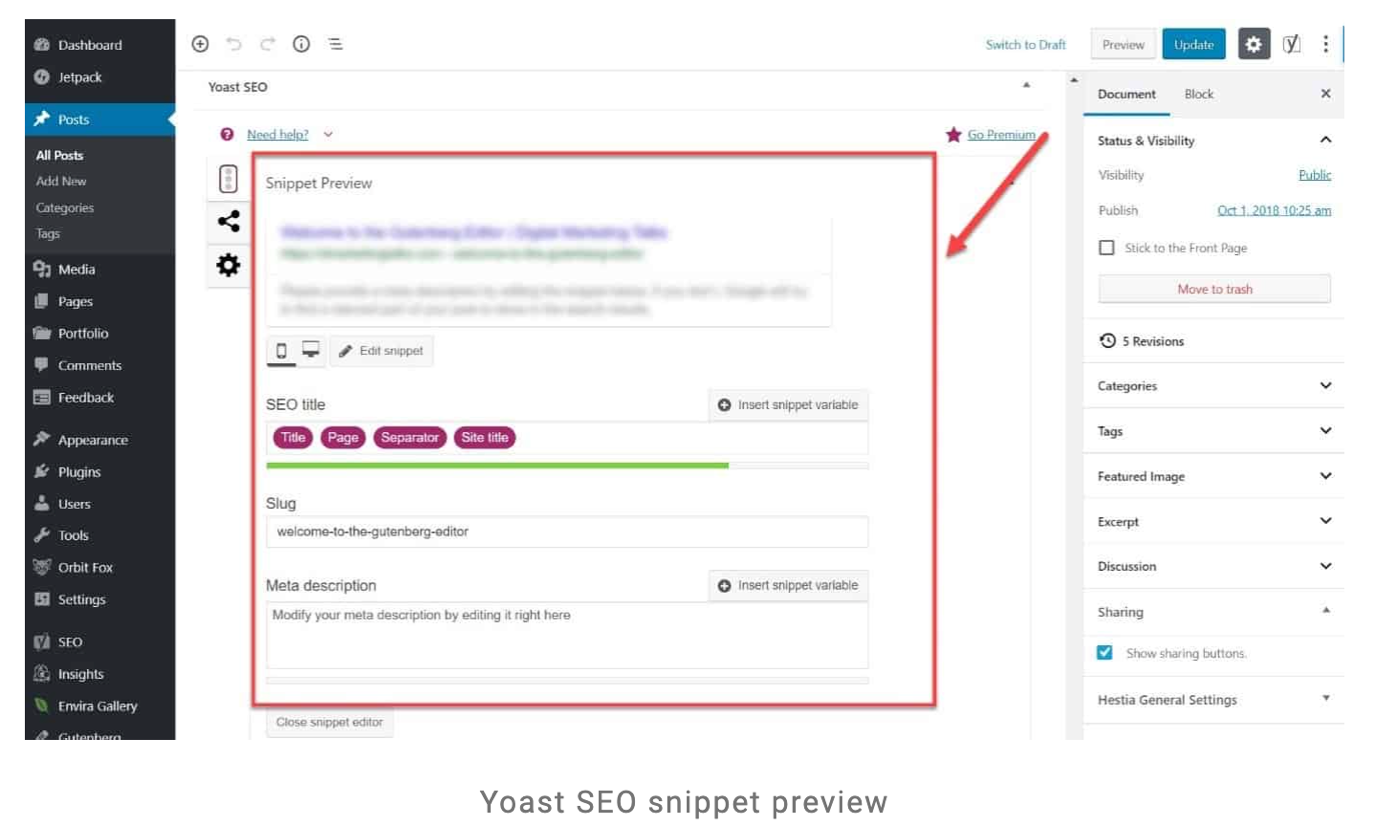Collapse the Sharing panel
This screenshot has width=1377, height=826.
click(x=1326, y=611)
